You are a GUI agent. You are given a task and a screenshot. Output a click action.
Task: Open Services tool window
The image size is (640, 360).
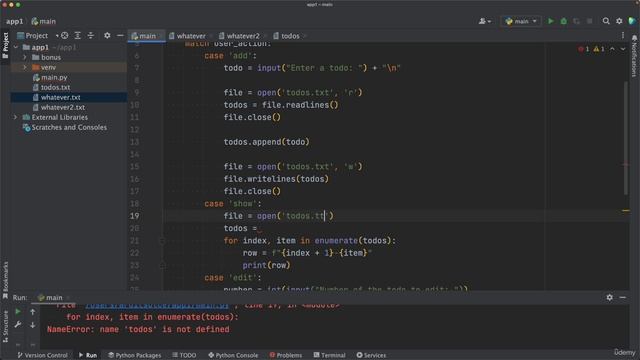(371, 355)
